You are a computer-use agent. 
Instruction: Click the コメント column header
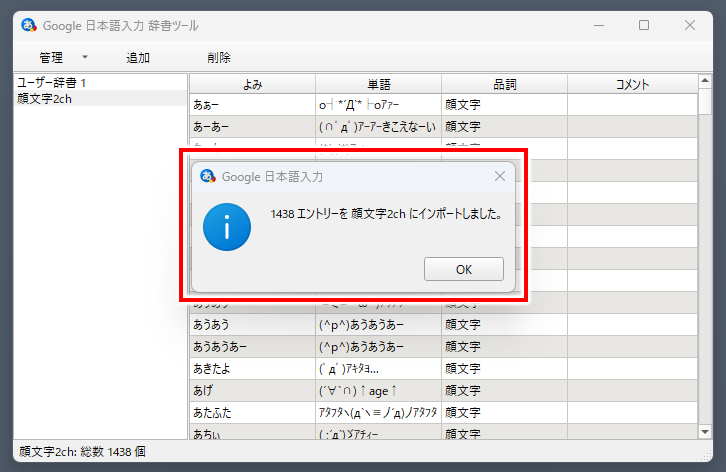632,84
